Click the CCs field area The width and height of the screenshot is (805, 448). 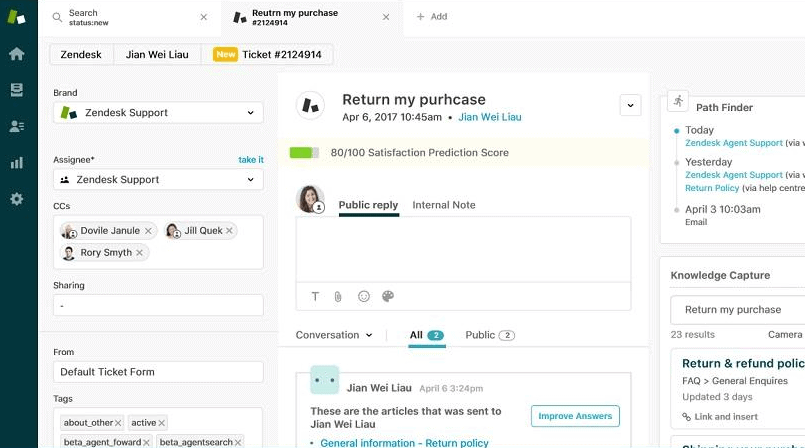158,242
